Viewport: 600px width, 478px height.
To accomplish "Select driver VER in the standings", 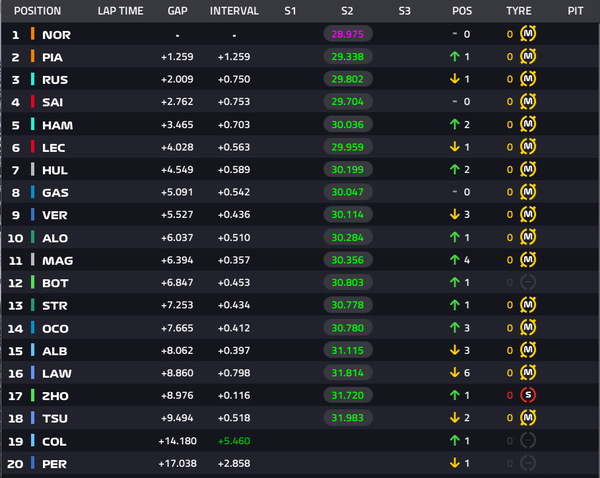I will pyautogui.click(x=55, y=215).
